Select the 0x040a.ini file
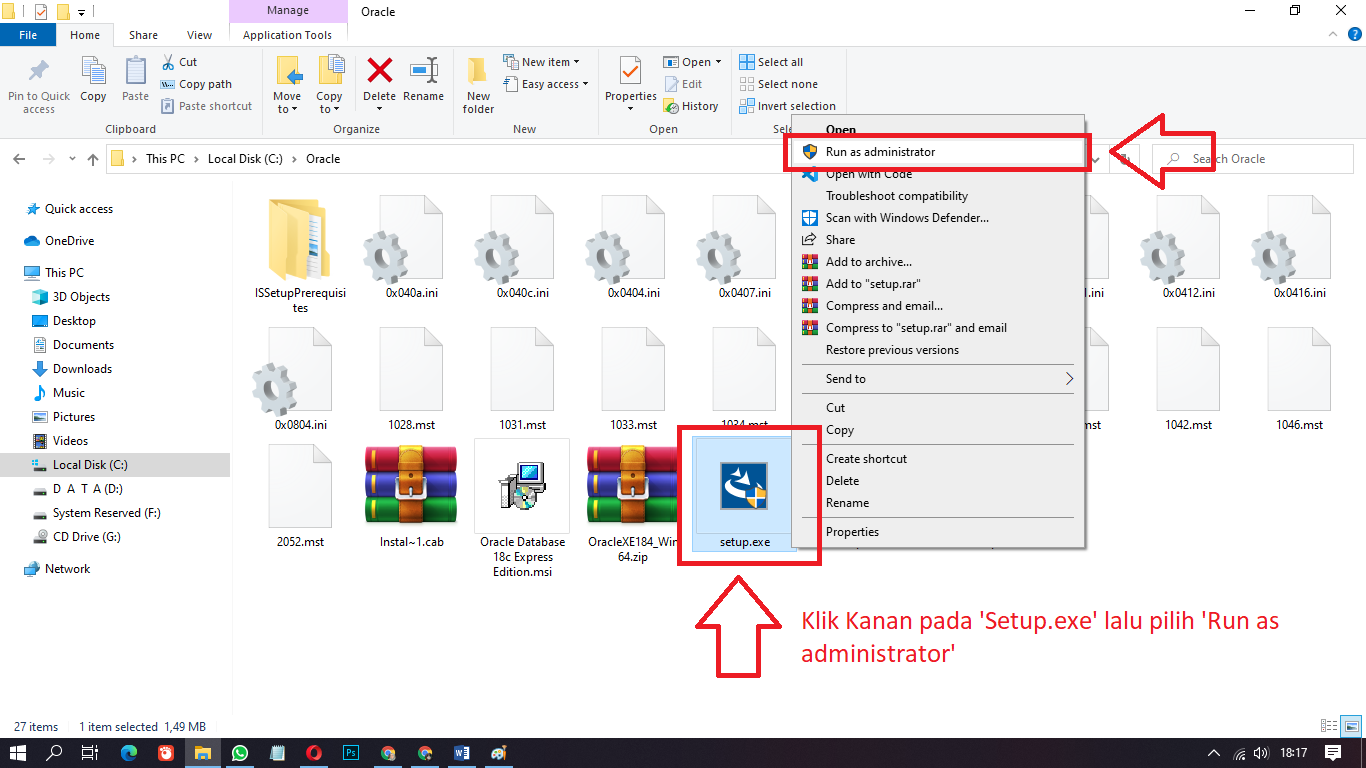This screenshot has width=1366, height=768. click(x=412, y=248)
